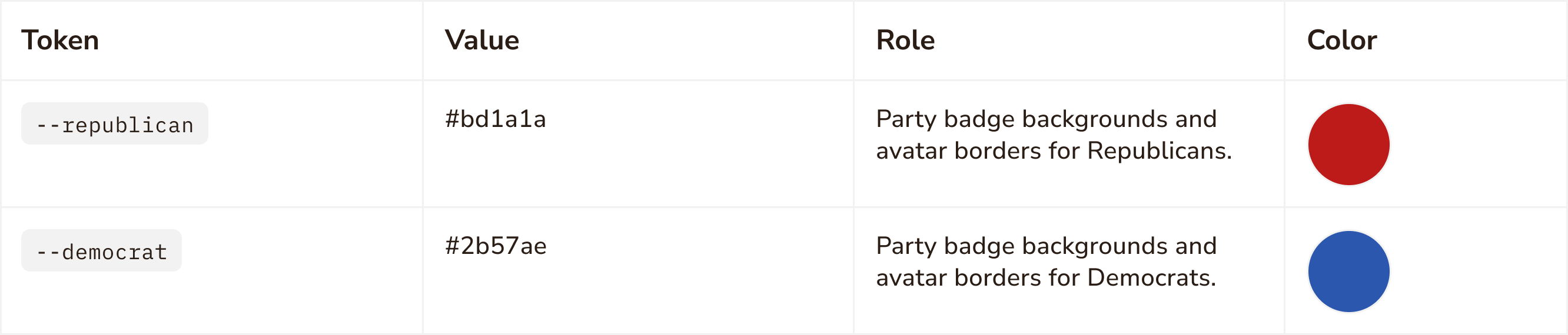Click the "#" symbol before 2b57ae
This screenshot has height=335, width=1568.
pyautogui.click(x=451, y=246)
